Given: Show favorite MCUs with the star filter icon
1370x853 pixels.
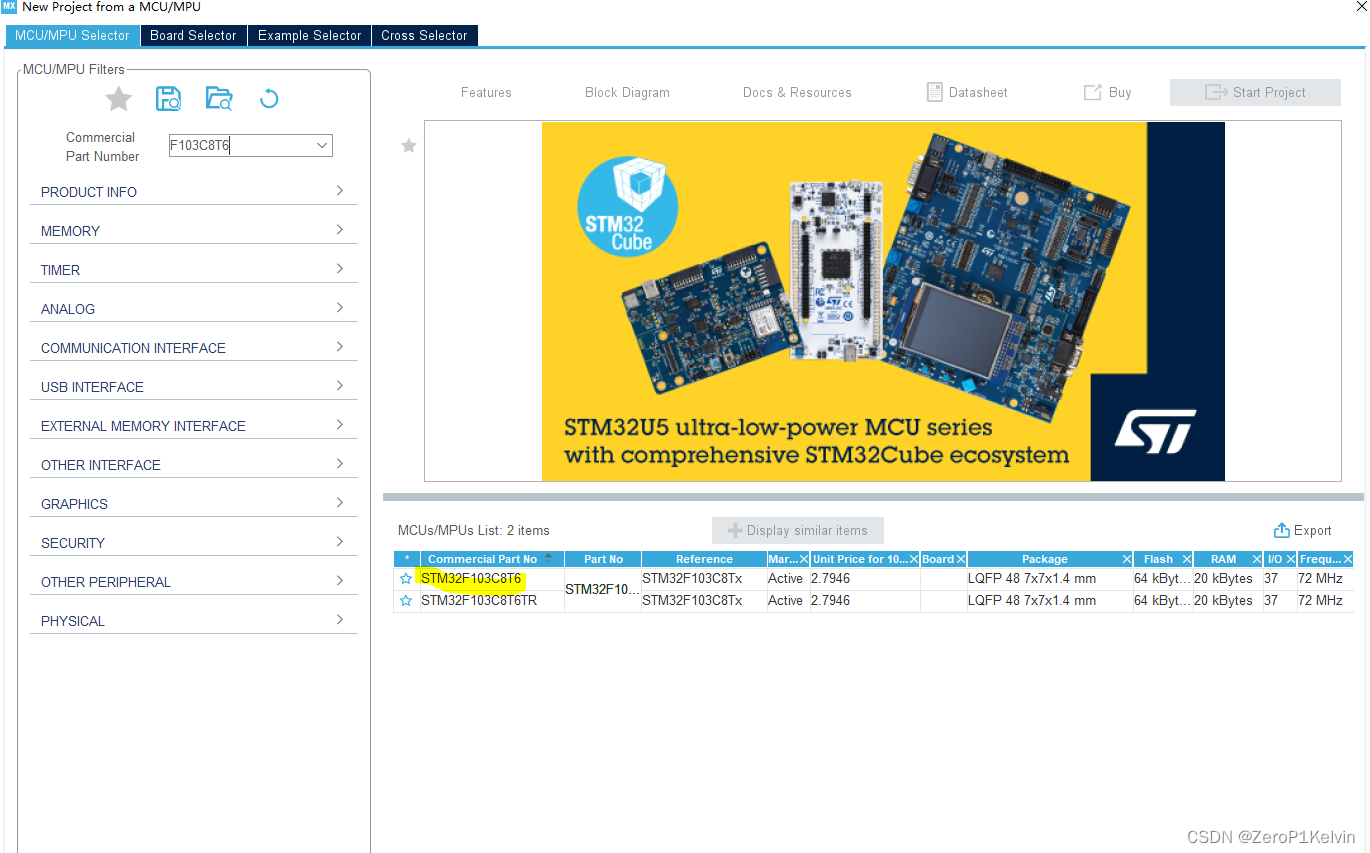Looking at the screenshot, I should click(x=119, y=98).
